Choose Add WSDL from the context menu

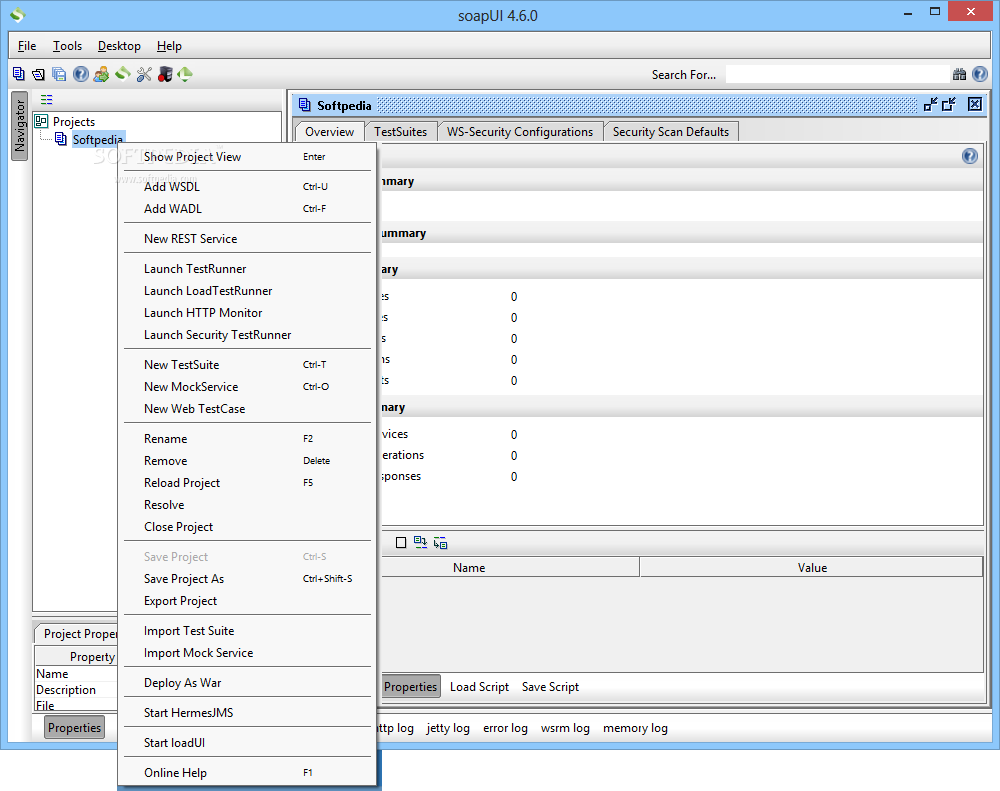pyautogui.click(x=247, y=187)
